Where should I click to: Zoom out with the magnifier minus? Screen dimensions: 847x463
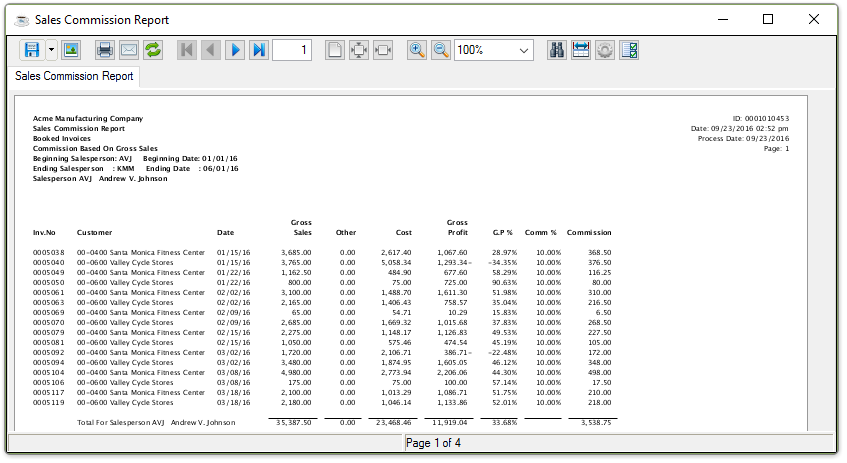click(x=440, y=50)
